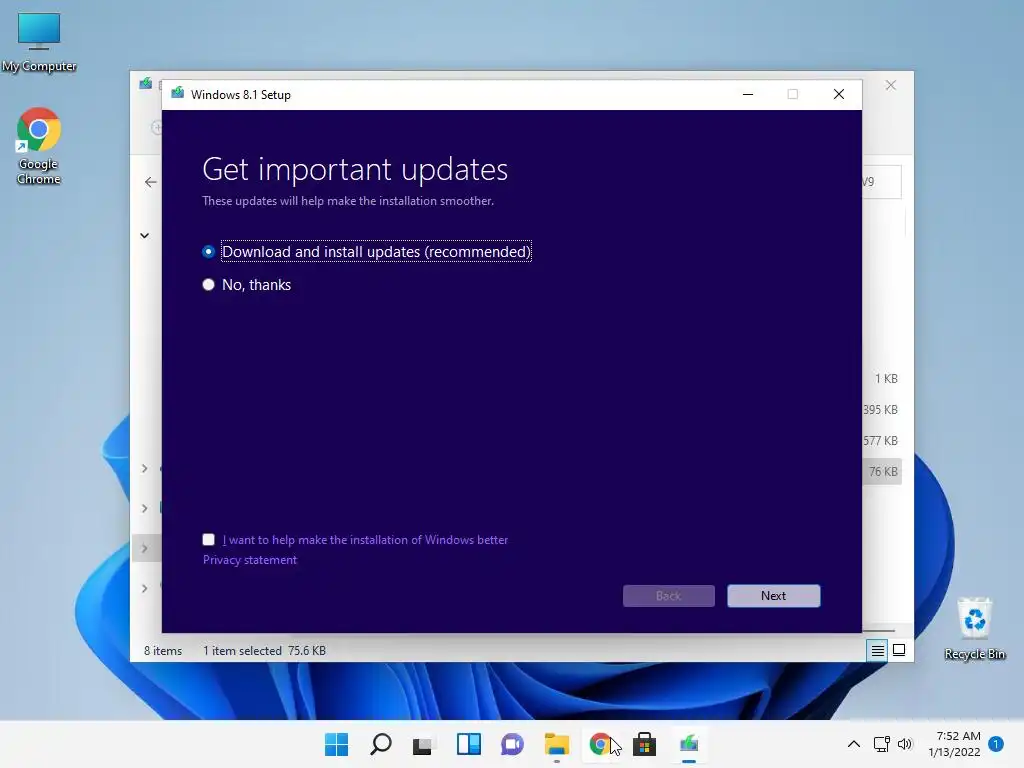Image resolution: width=1024 pixels, height=768 pixels.
Task: Launch Teams Chat from taskbar
Action: [513, 744]
